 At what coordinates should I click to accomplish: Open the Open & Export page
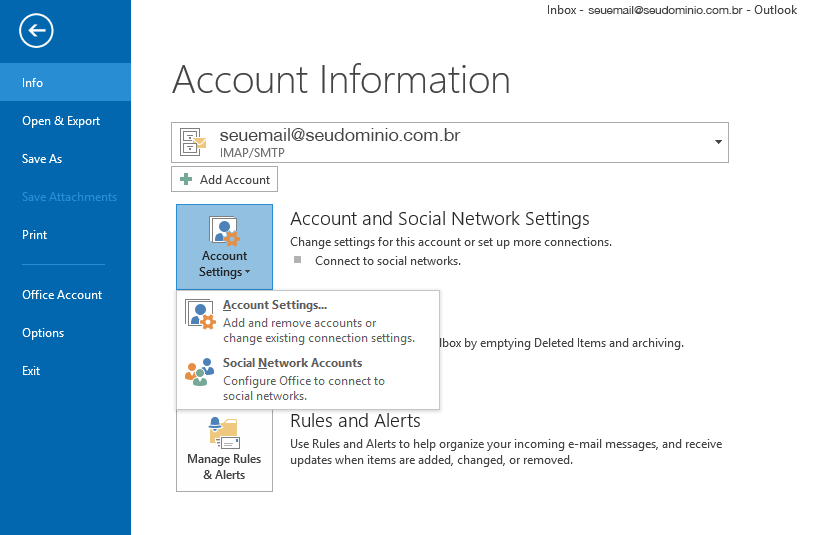[x=61, y=121]
